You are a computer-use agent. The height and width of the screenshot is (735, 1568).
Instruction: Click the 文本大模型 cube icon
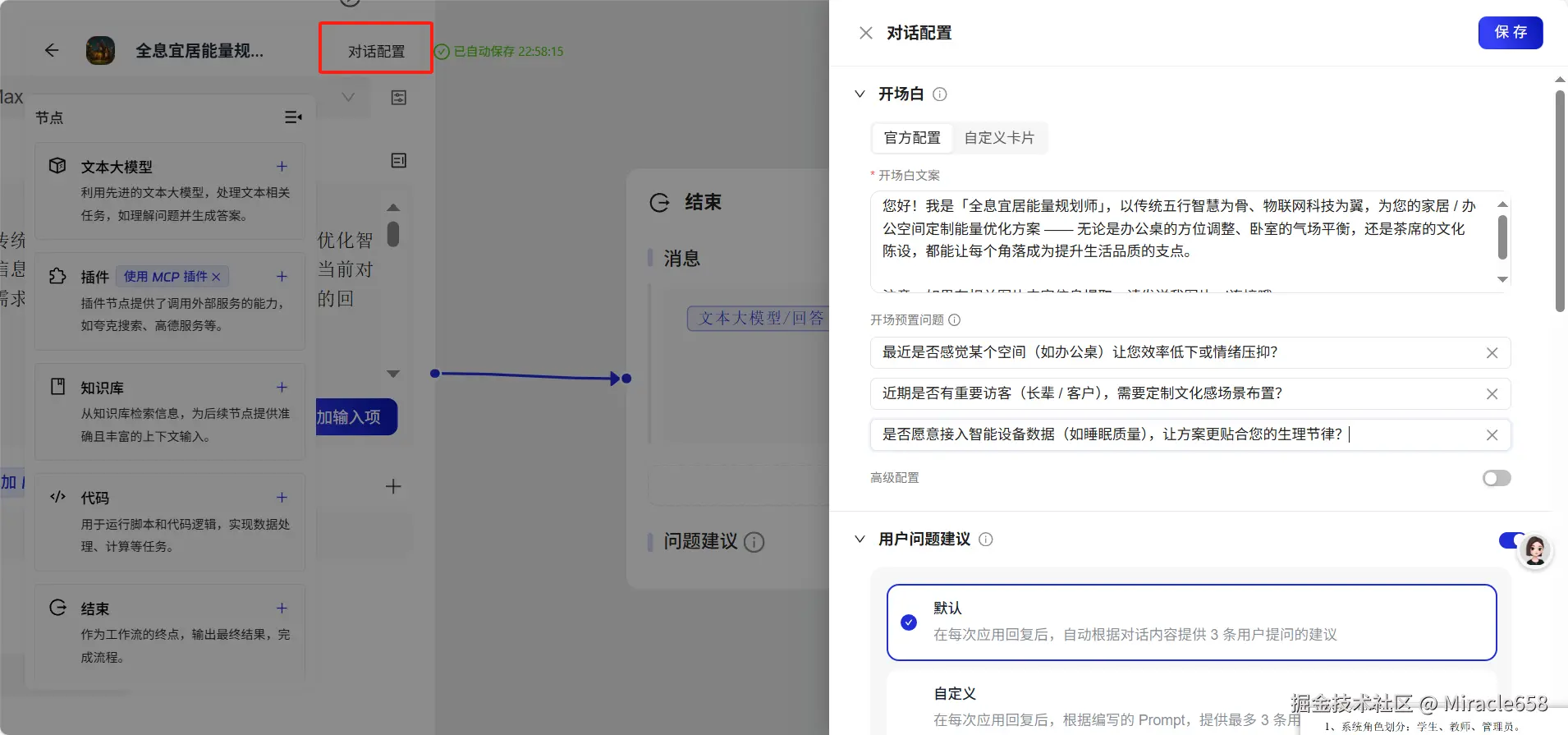tap(57, 165)
